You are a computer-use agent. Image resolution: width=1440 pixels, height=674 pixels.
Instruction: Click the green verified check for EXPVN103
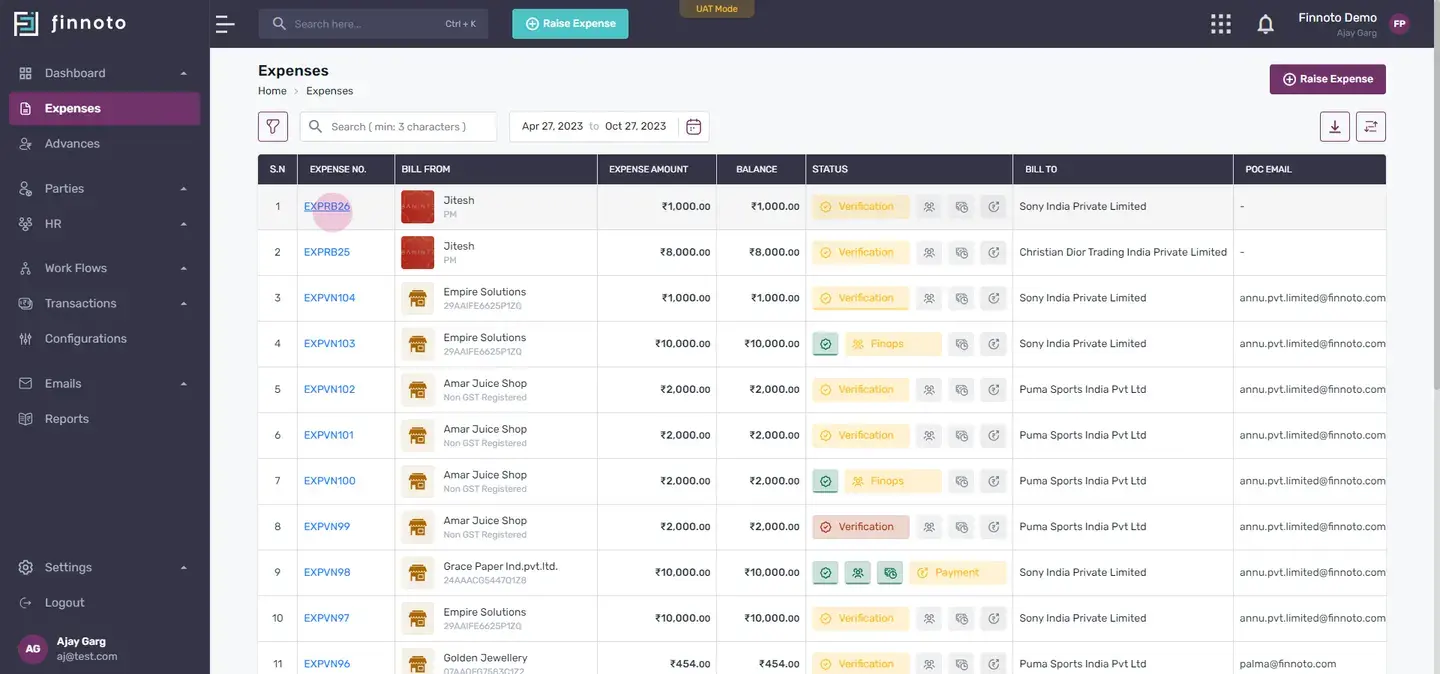tap(825, 344)
